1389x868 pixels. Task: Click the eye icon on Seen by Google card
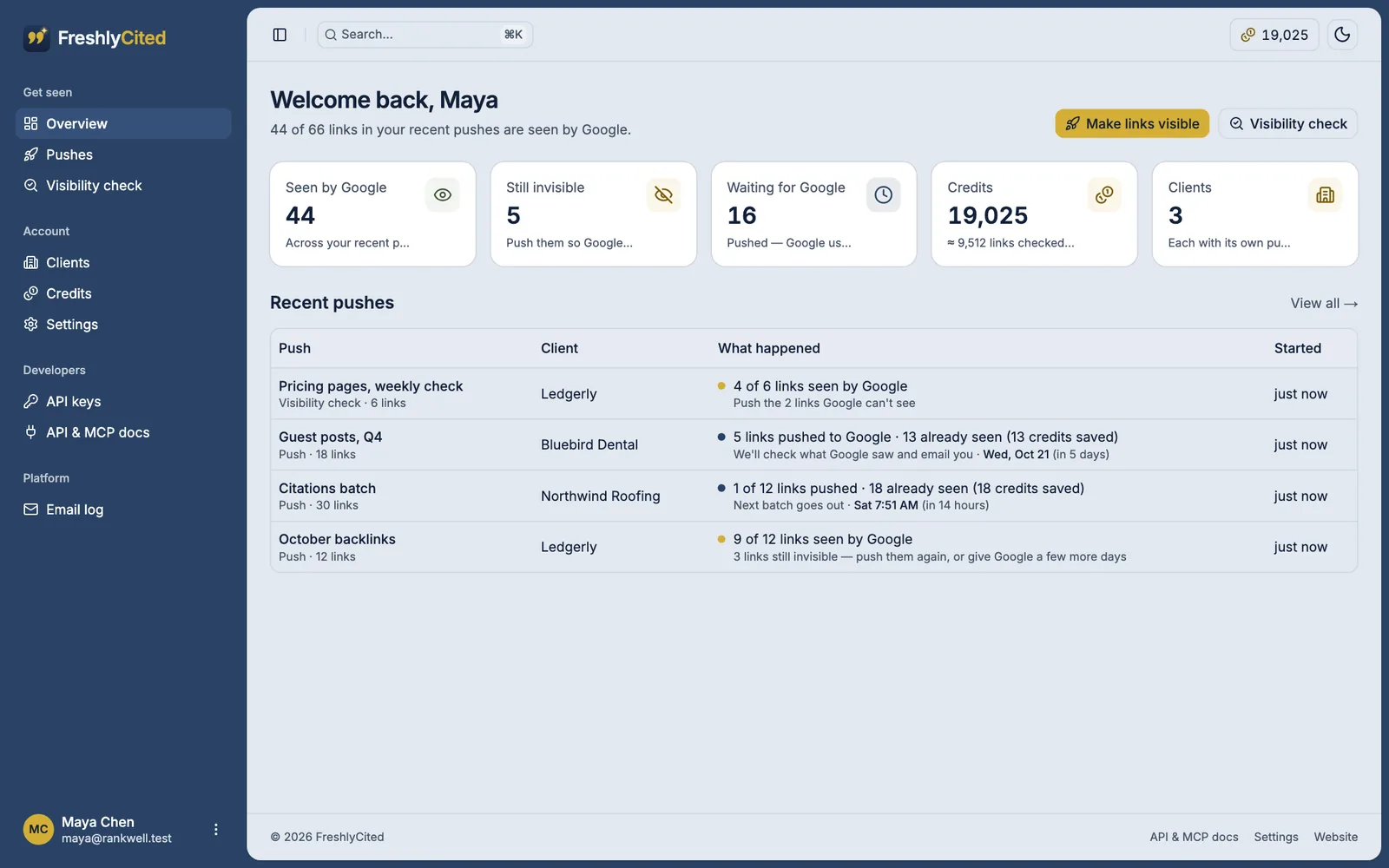(443, 195)
